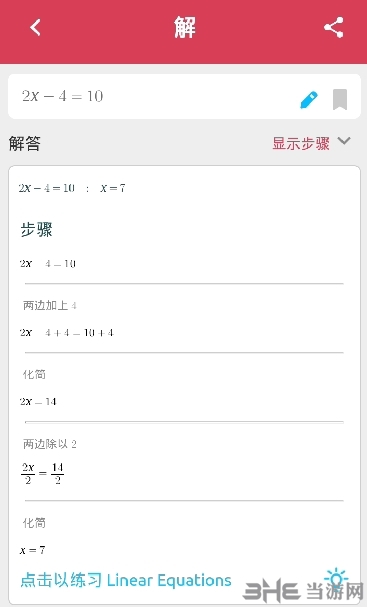The height and width of the screenshot is (607, 367).
Task: Select the 2x = 14 simplified equation
Action: [x=38, y=401]
